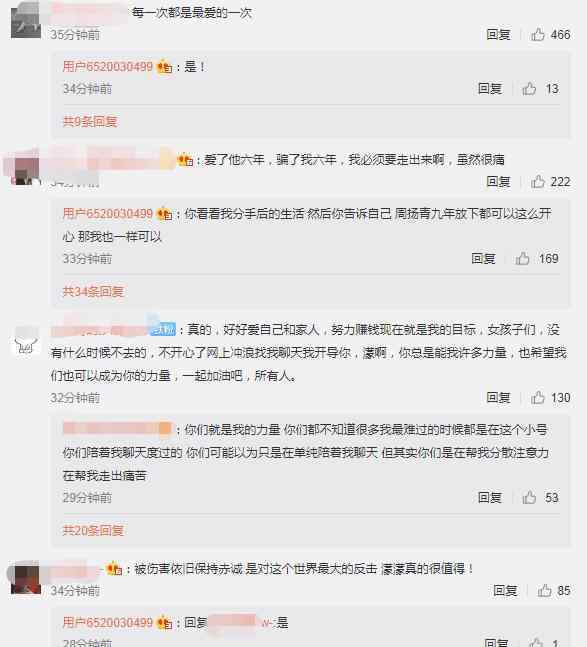Expand 共9条回复 thread
The width and height of the screenshot is (587, 647).
tap(90, 121)
